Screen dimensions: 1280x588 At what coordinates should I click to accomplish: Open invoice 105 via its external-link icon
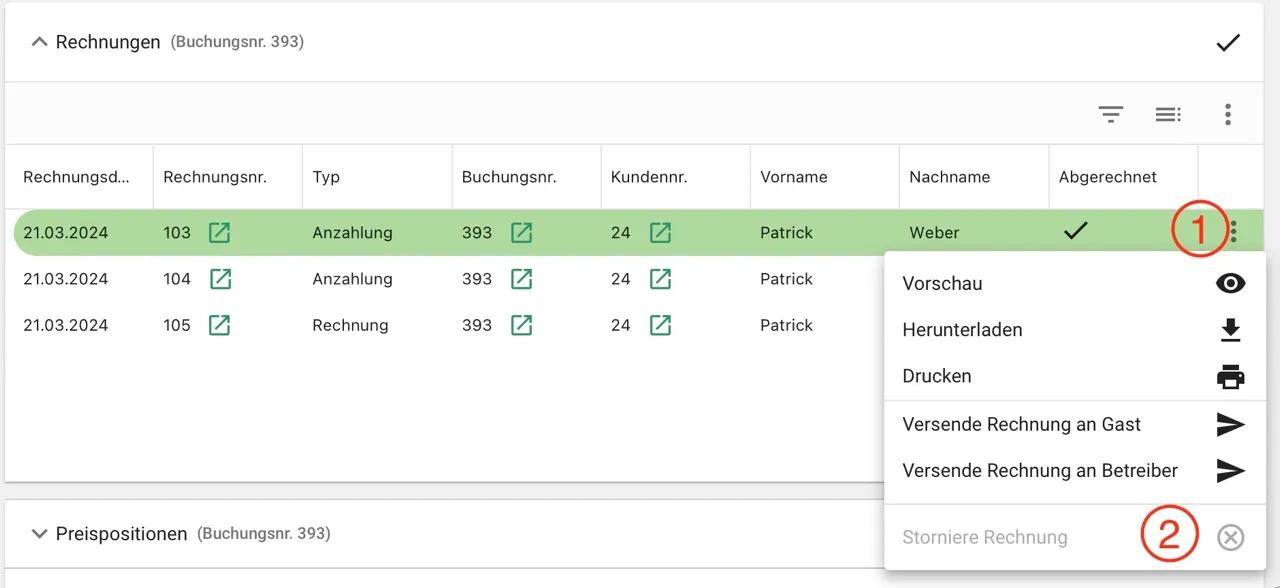[219, 325]
